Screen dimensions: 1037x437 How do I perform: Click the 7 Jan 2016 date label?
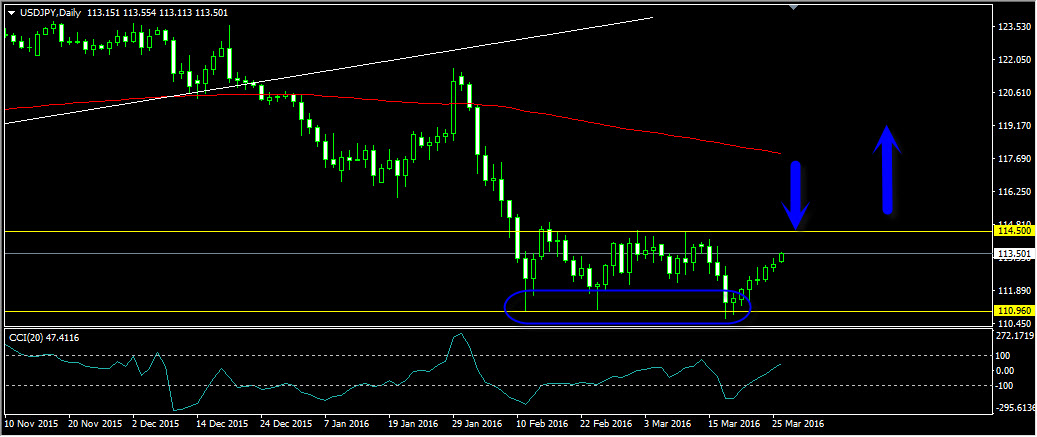347,422
